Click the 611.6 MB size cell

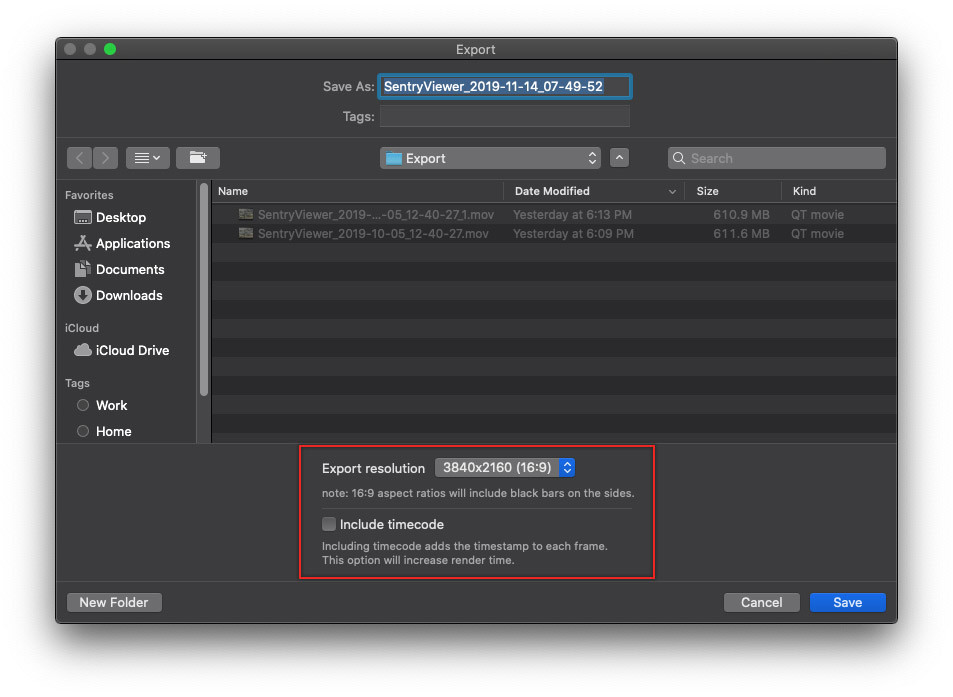[741, 234]
